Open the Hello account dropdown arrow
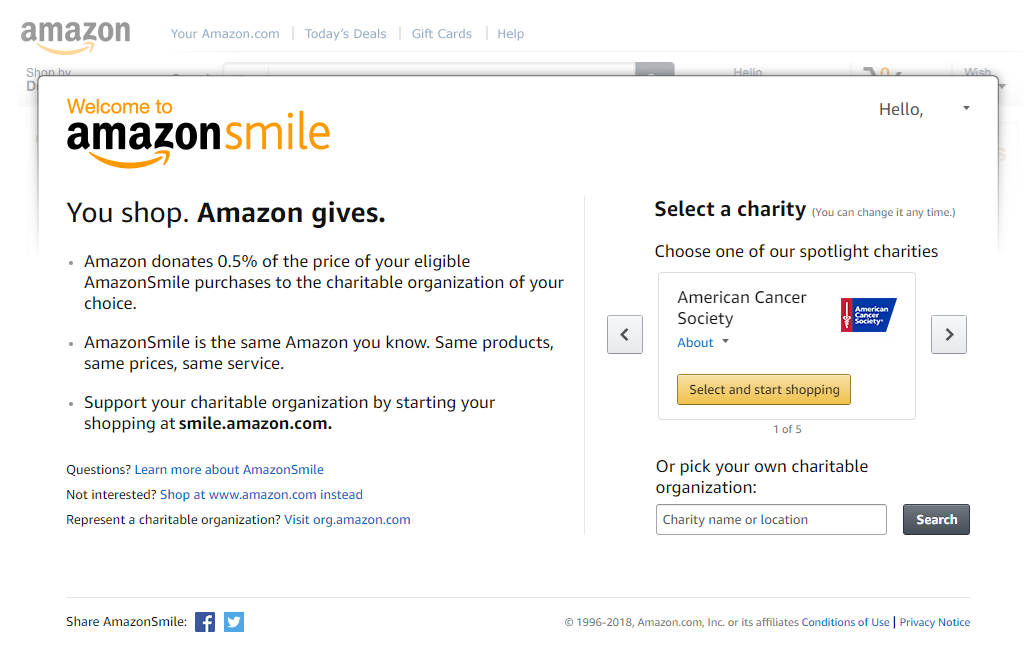 coord(966,108)
